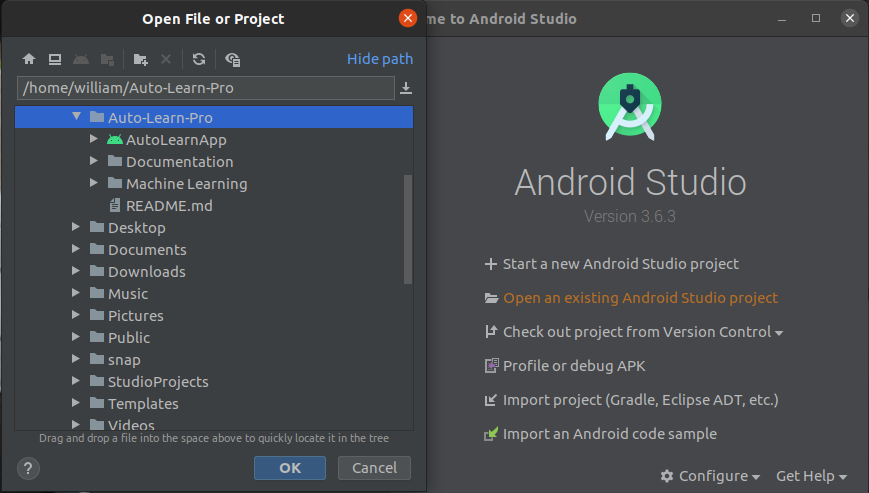This screenshot has height=493, width=869.
Task: Collapse the Auto-Learn-Pro folder
Action: pyautogui.click(x=76, y=117)
